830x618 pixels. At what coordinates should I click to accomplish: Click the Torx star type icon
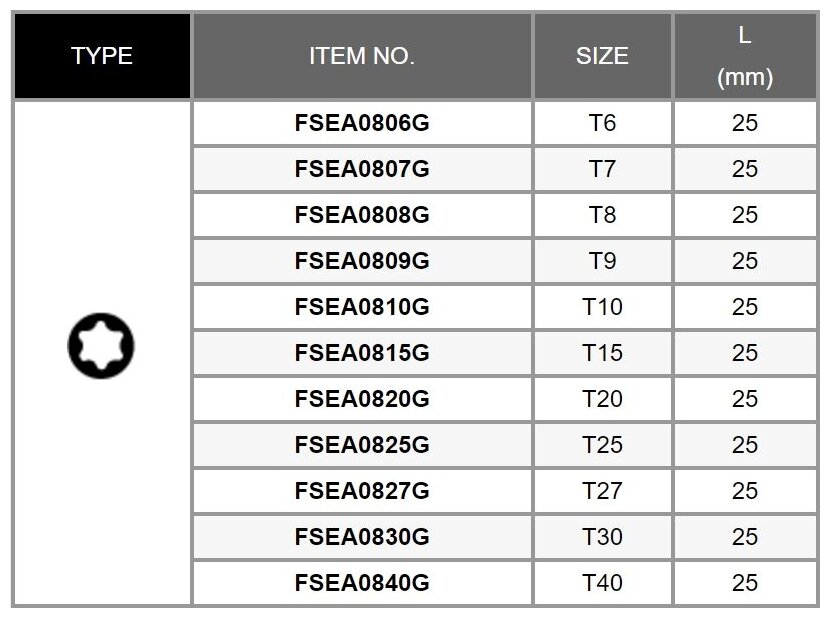click(101, 347)
